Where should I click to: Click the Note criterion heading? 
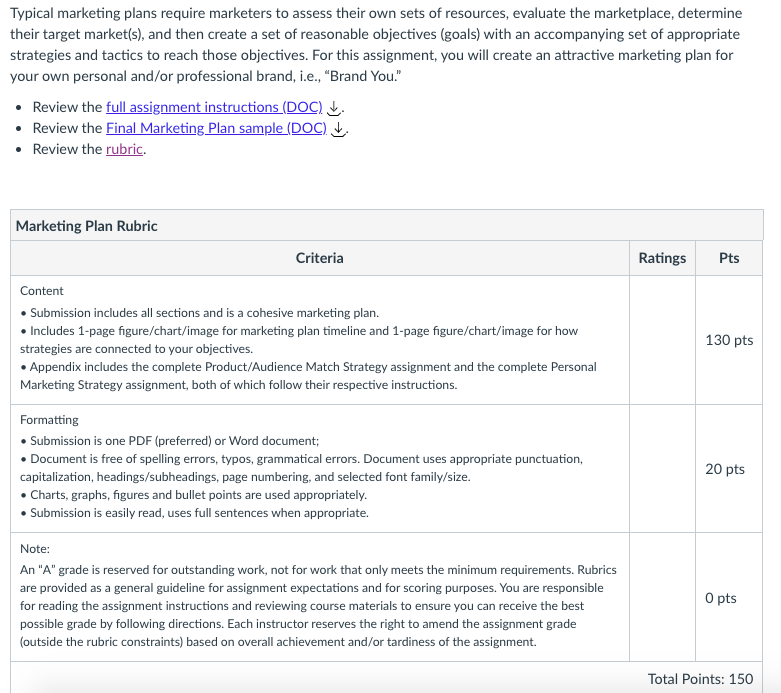pos(35,549)
